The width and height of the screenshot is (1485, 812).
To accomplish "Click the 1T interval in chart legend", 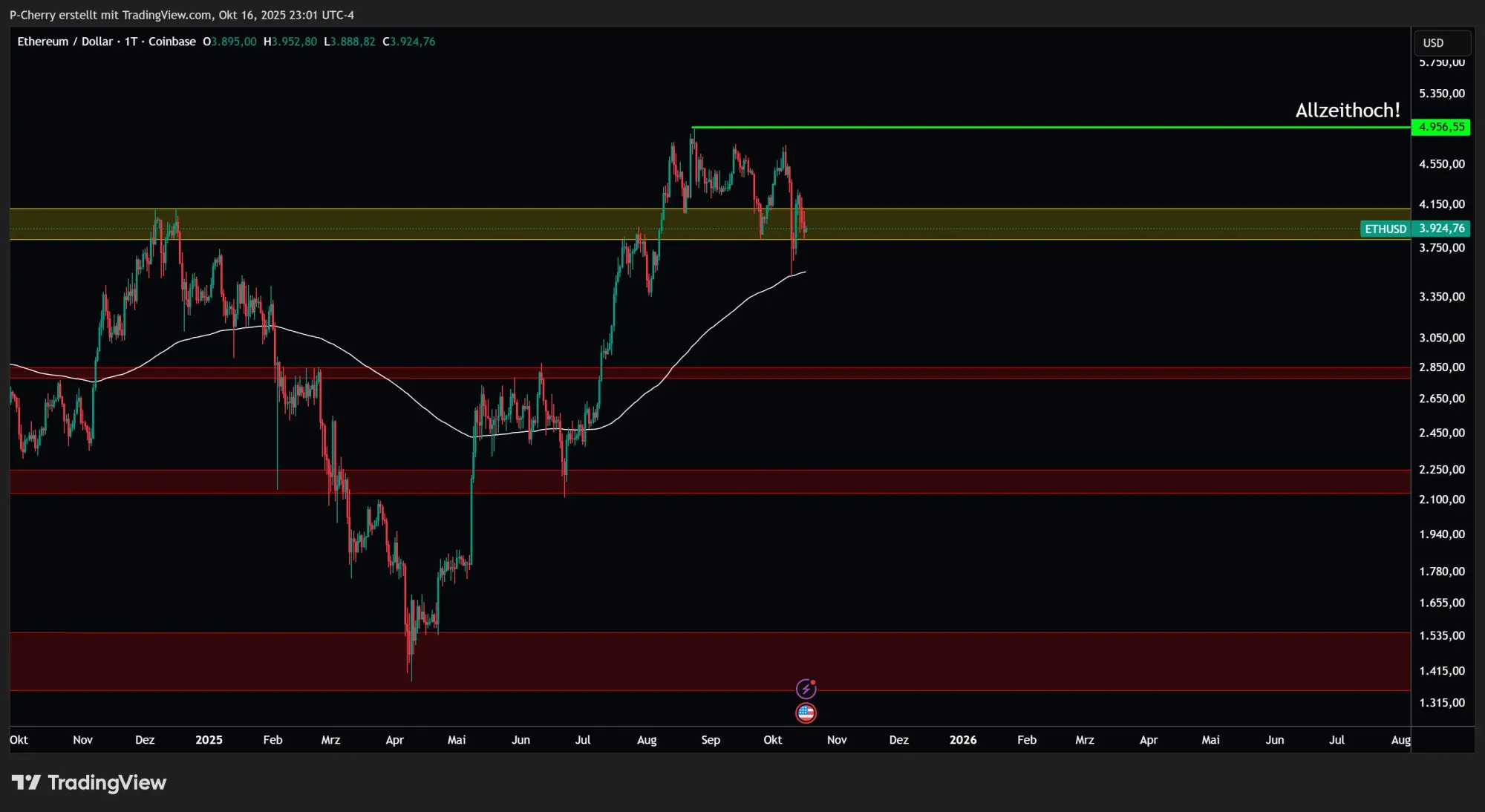I will pos(131,42).
